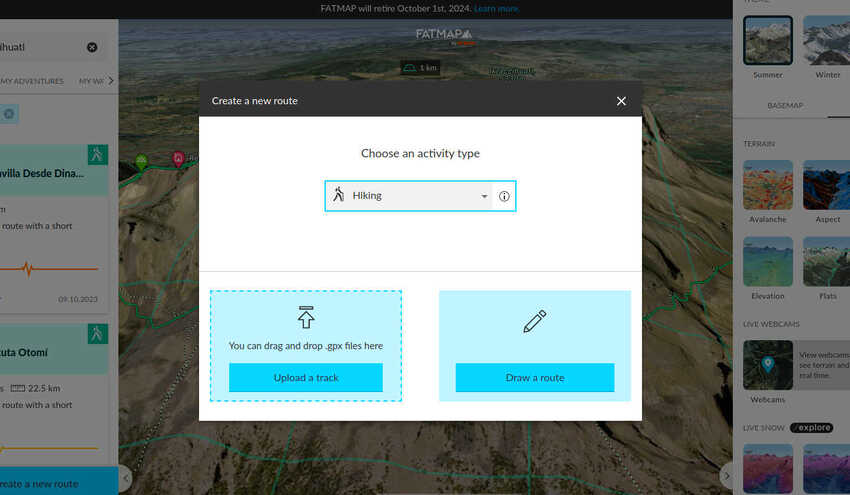Remove the active filter chip
The width and height of the screenshot is (850, 495).
pos(9,114)
